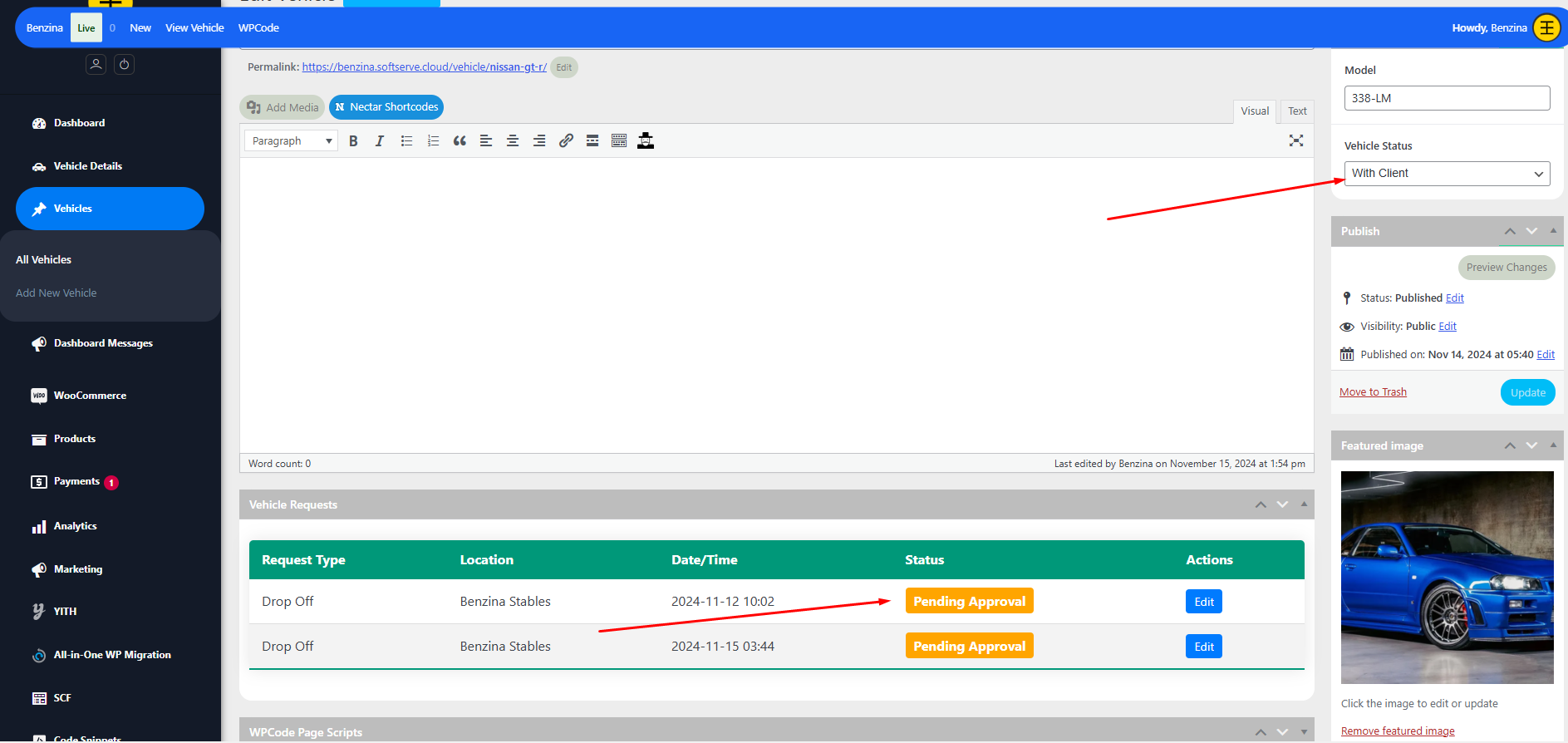Open the Vehicle Status dropdown
1568x743 pixels.
click(x=1446, y=174)
